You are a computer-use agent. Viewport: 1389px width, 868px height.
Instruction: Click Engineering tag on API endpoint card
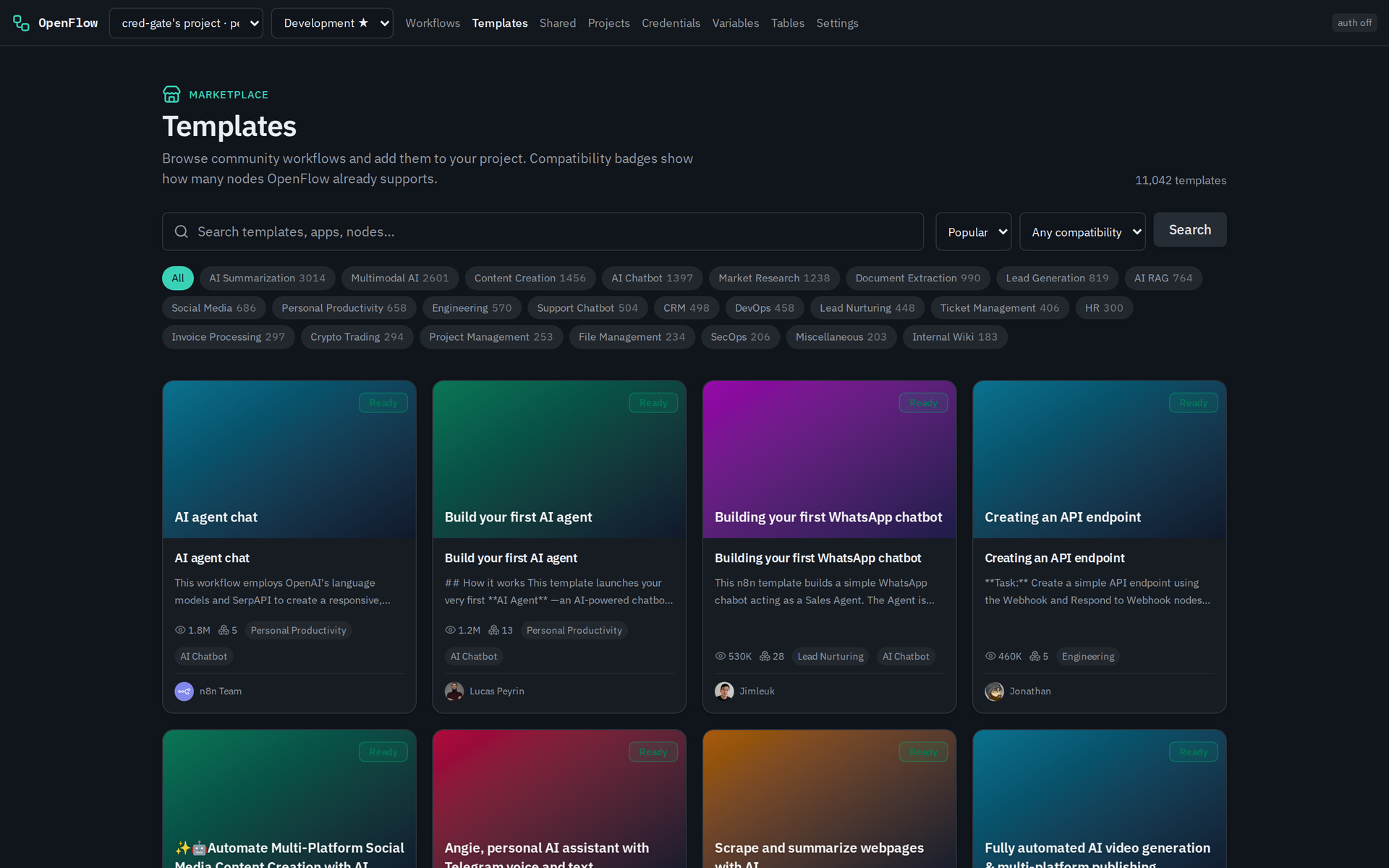(1088, 656)
